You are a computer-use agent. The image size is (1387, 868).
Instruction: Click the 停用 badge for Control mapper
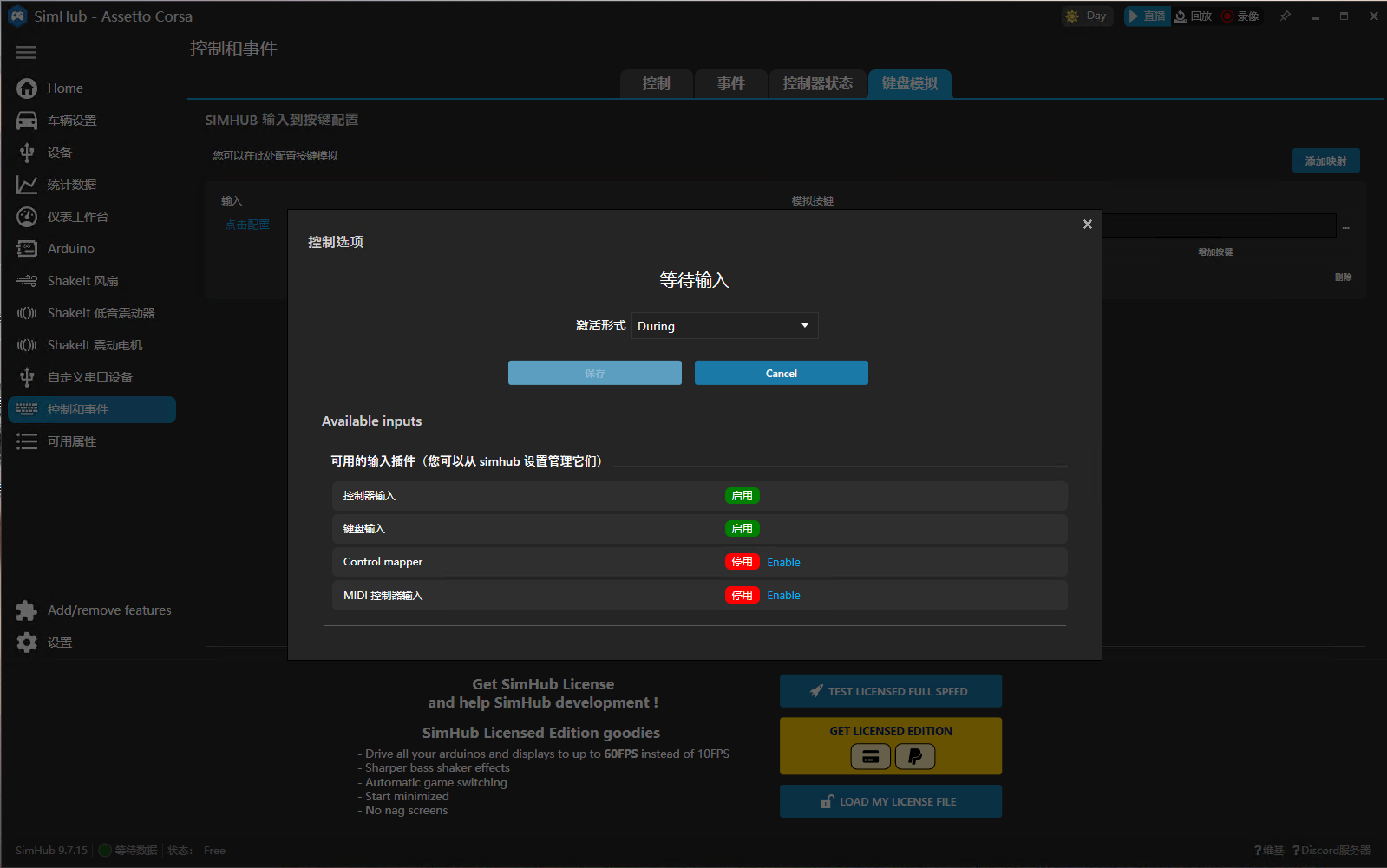click(743, 562)
